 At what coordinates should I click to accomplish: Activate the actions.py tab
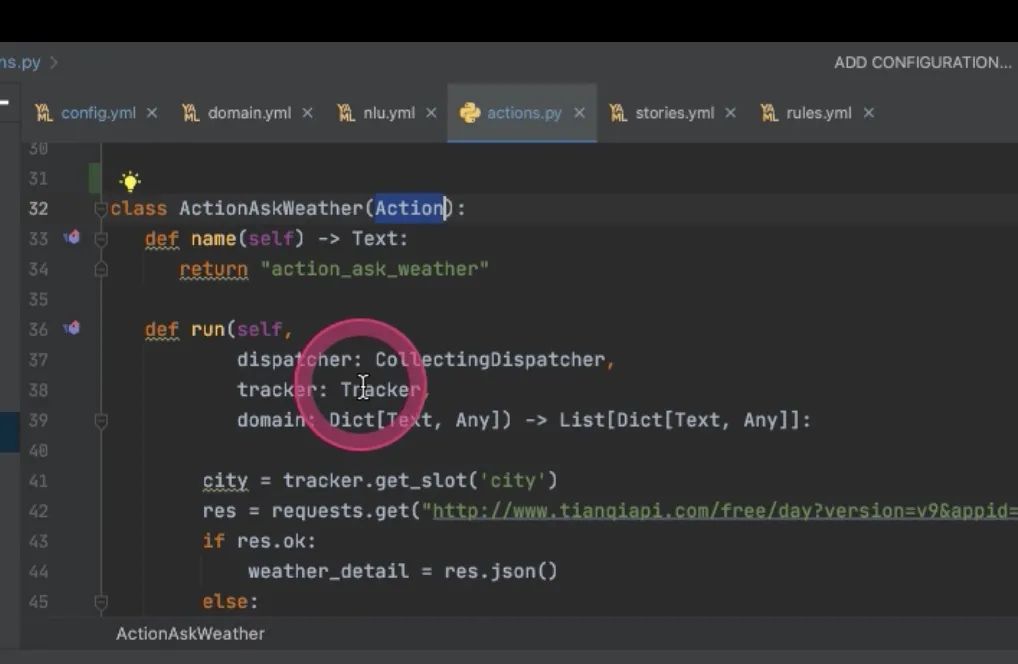click(524, 113)
